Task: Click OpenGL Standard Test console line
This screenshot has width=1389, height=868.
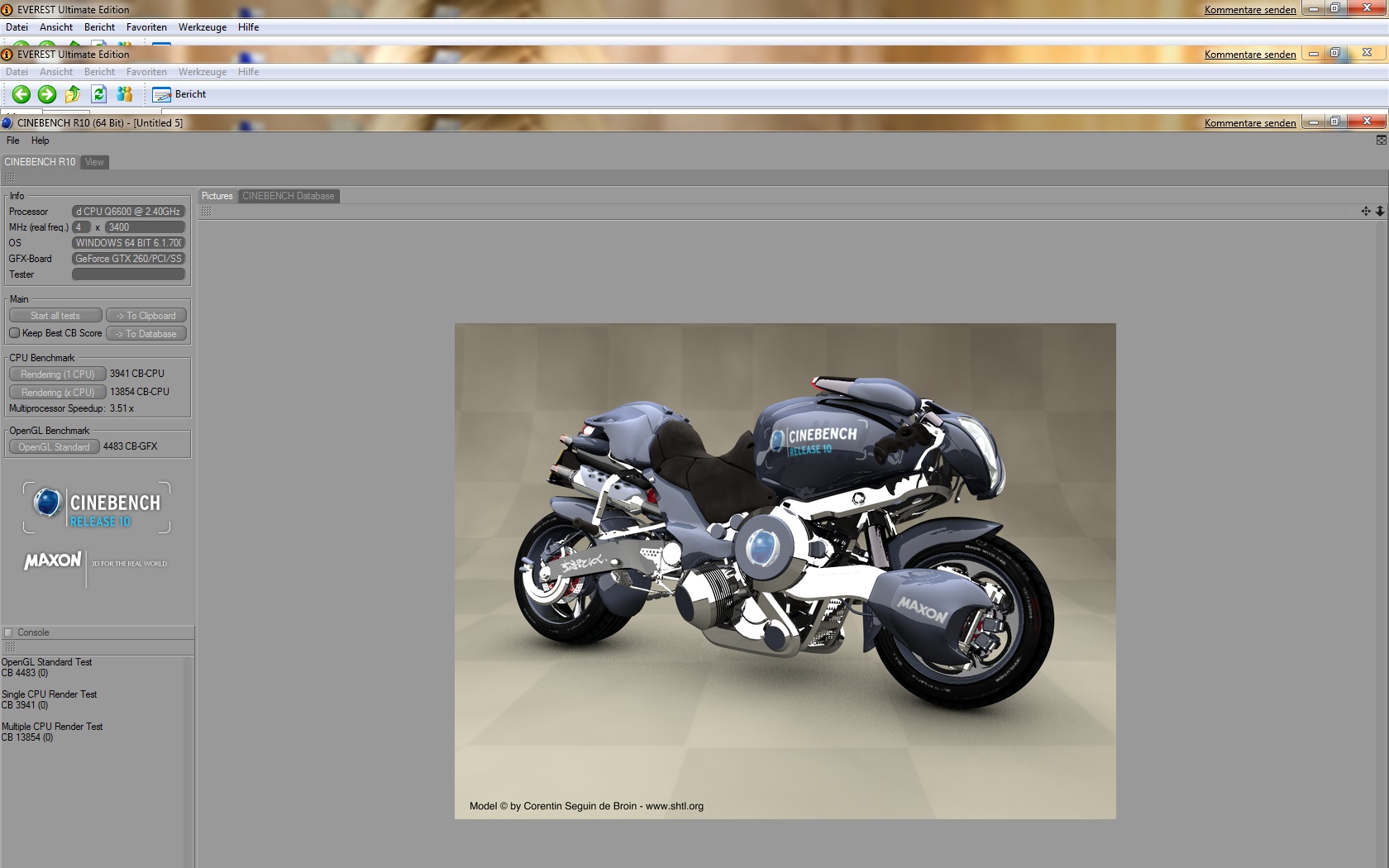Action: (46, 662)
